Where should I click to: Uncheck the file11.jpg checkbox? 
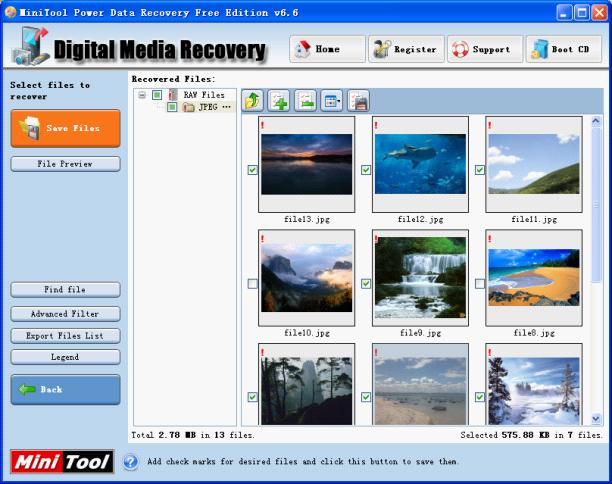480,170
